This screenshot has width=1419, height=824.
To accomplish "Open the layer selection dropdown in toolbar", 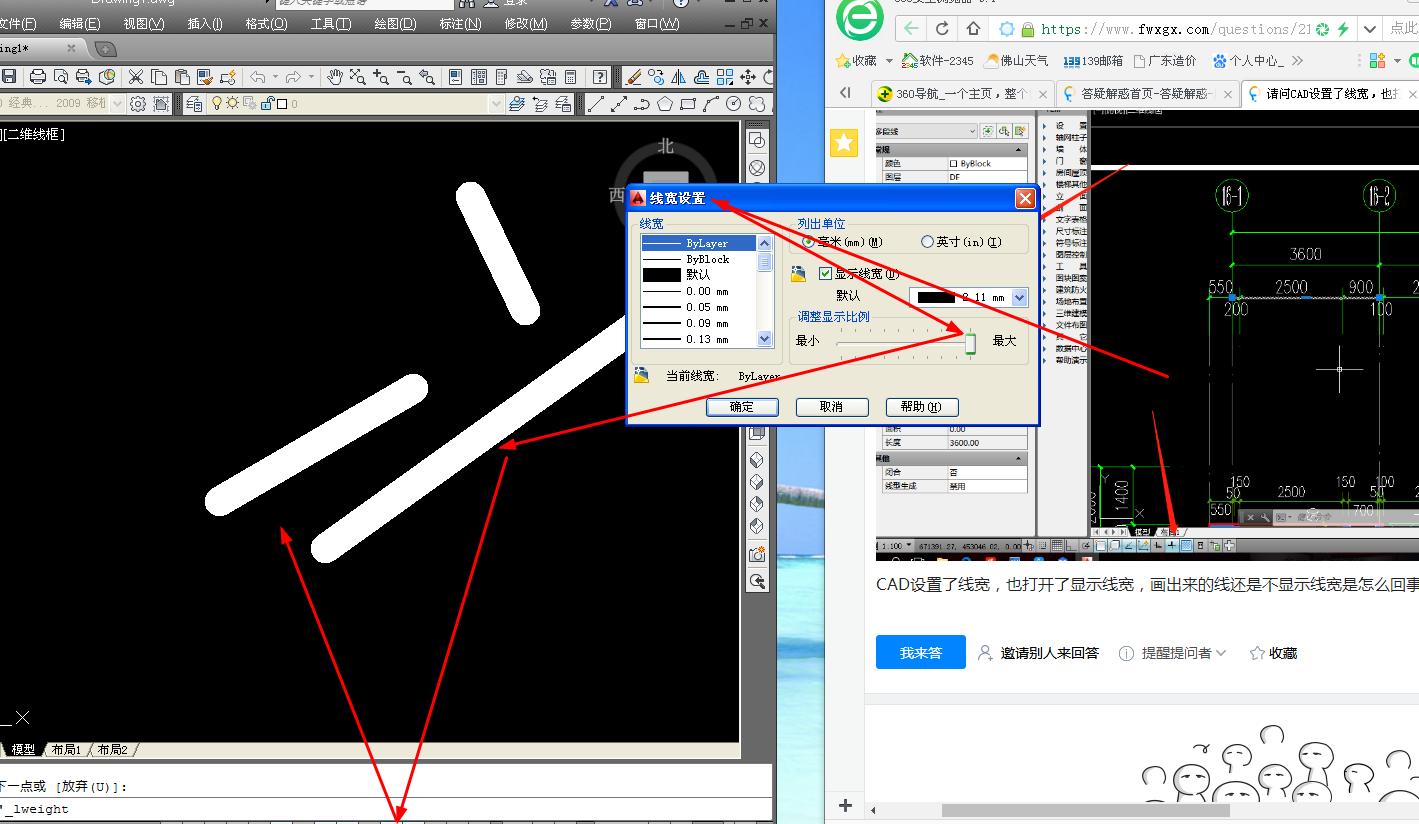I will (496, 103).
